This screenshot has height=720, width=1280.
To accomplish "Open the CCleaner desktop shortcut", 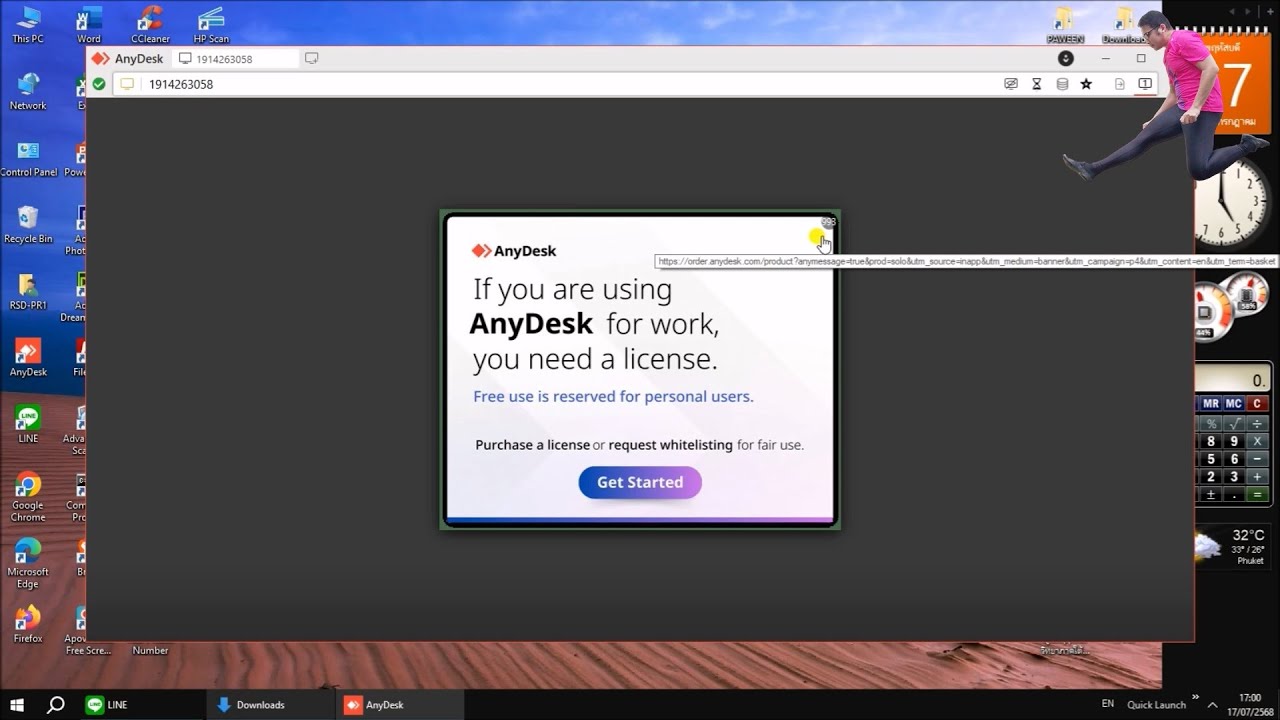I will 150,24.
